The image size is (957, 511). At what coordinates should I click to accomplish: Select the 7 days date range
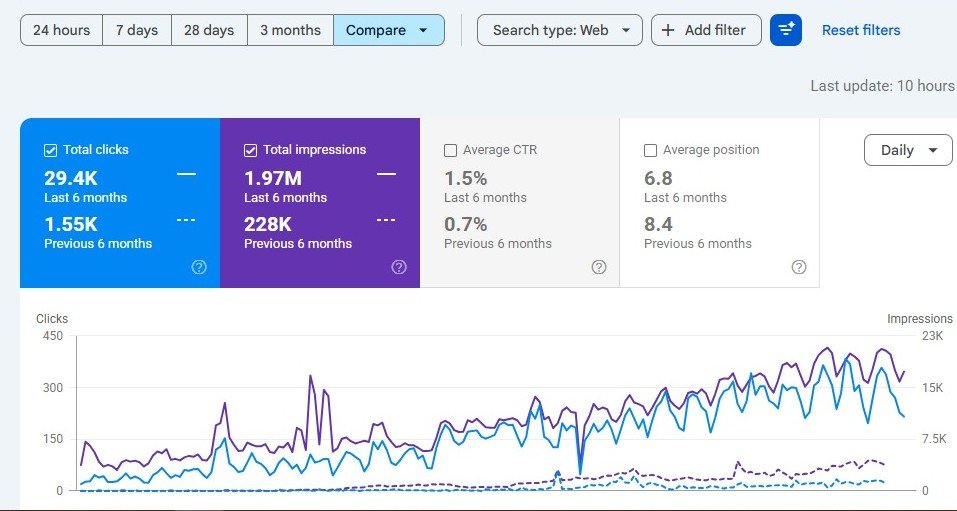(x=137, y=30)
